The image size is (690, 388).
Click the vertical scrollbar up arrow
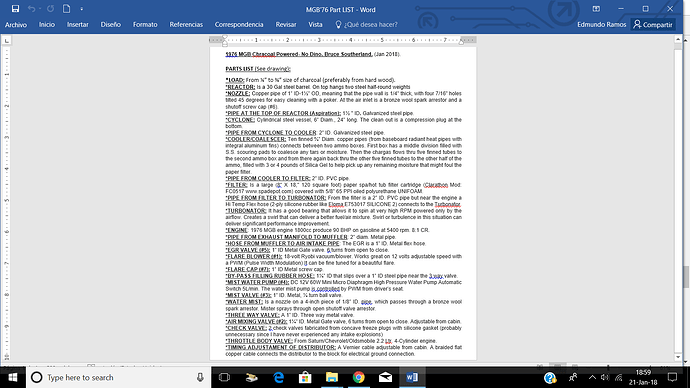point(678,40)
